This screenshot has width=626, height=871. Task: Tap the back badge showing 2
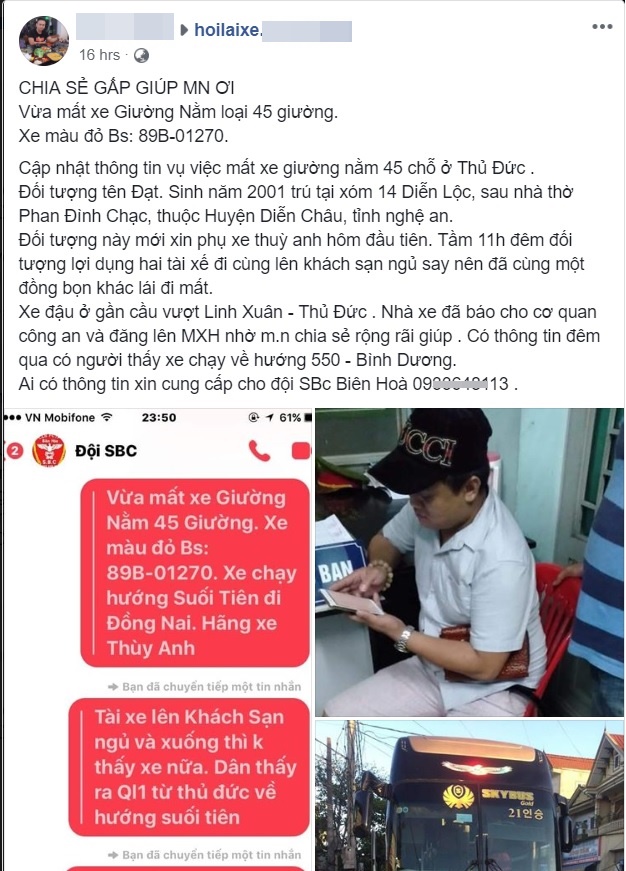point(14,451)
